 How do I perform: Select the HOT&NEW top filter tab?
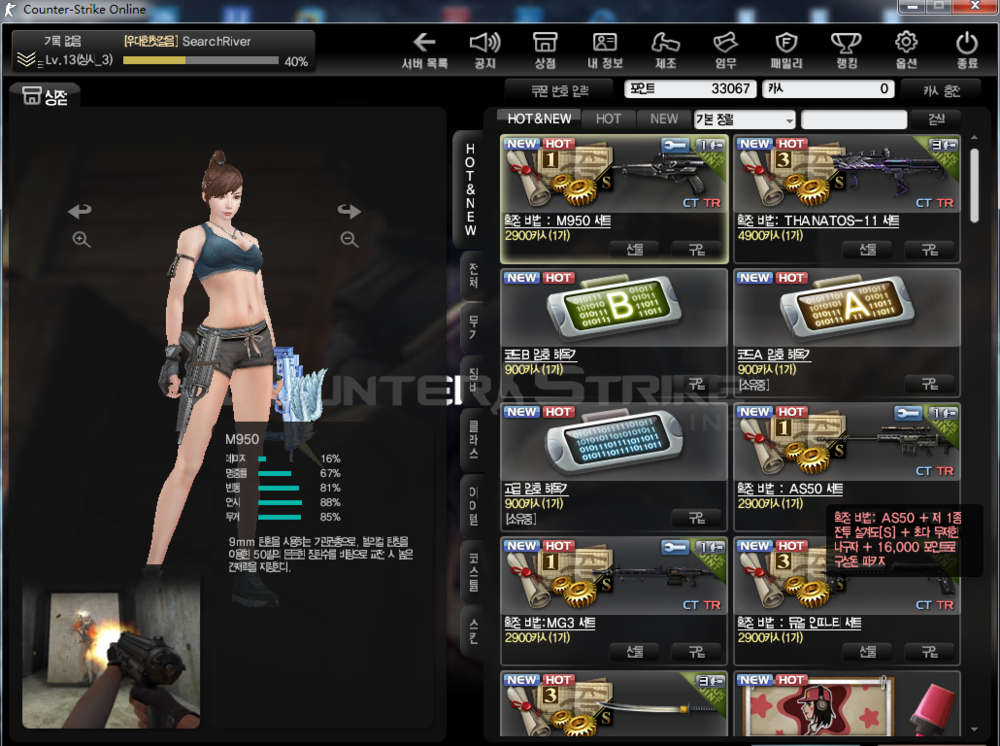539,119
